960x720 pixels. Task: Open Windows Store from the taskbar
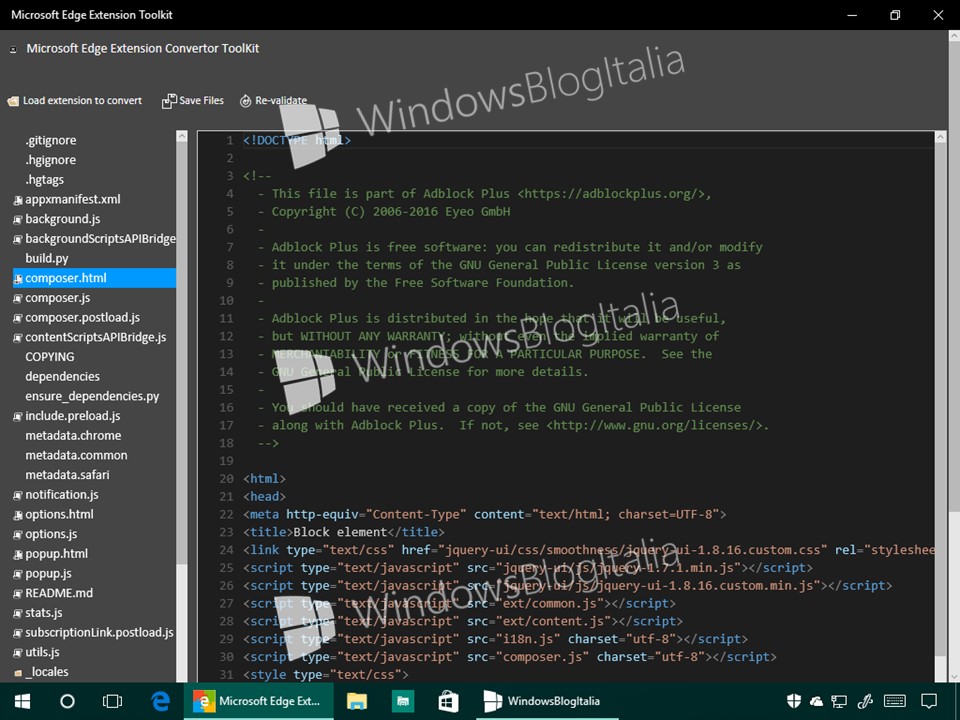(x=448, y=701)
